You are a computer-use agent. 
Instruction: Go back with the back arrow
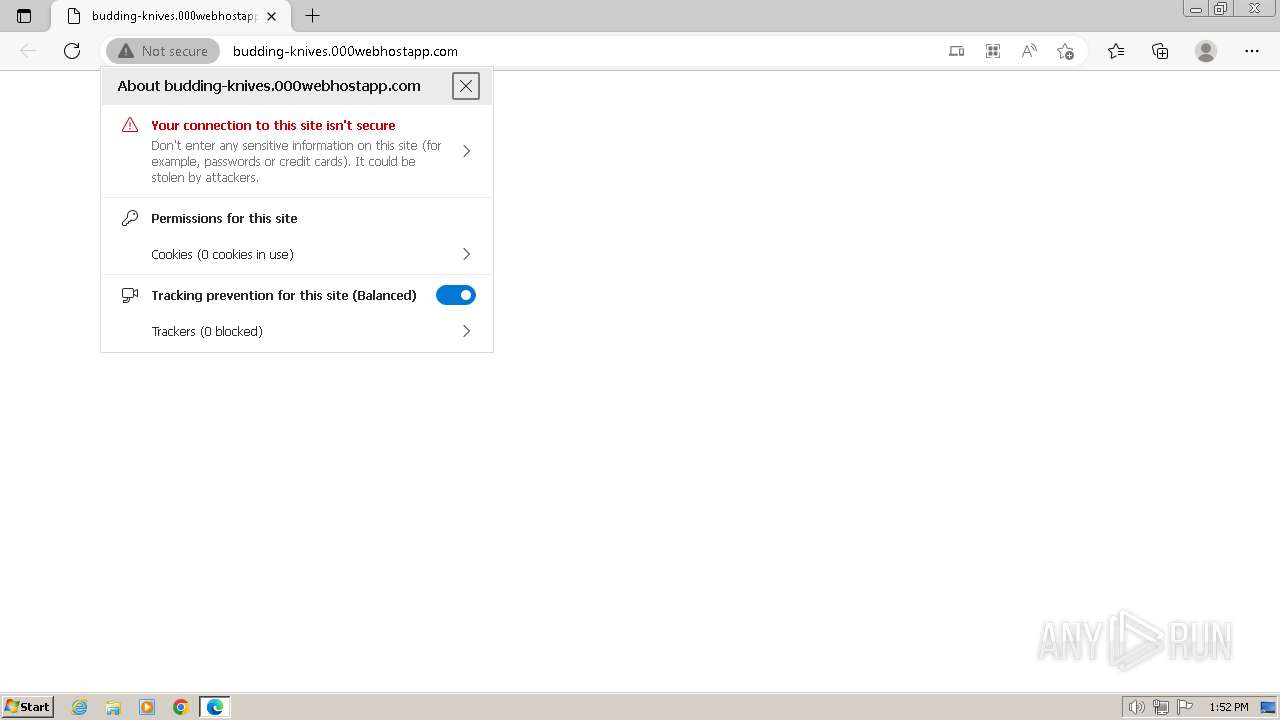pos(28,51)
